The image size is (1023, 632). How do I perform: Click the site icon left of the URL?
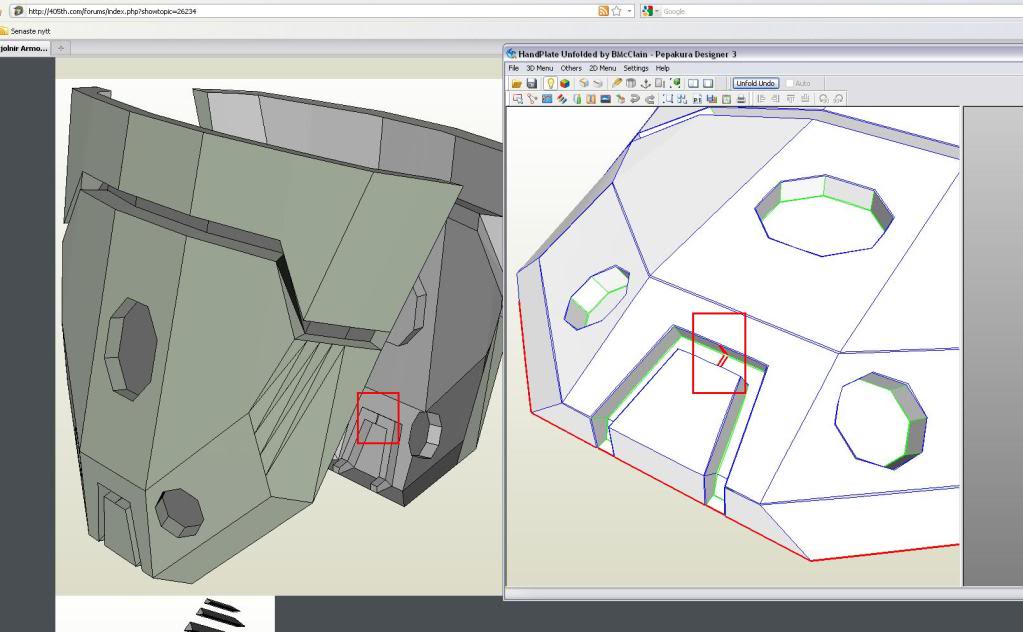click(x=18, y=11)
